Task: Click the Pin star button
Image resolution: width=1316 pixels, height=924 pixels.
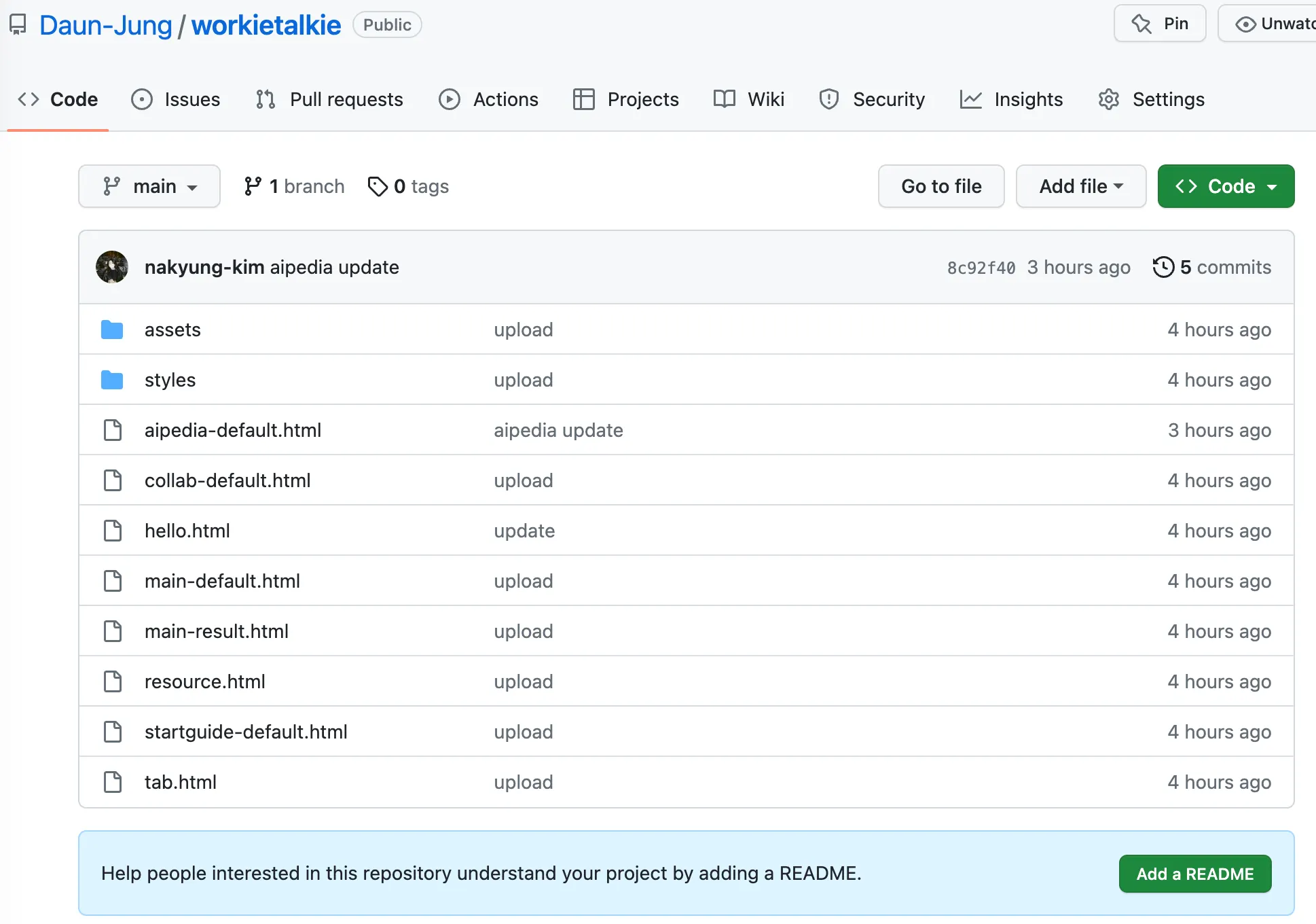Action: click(1160, 24)
